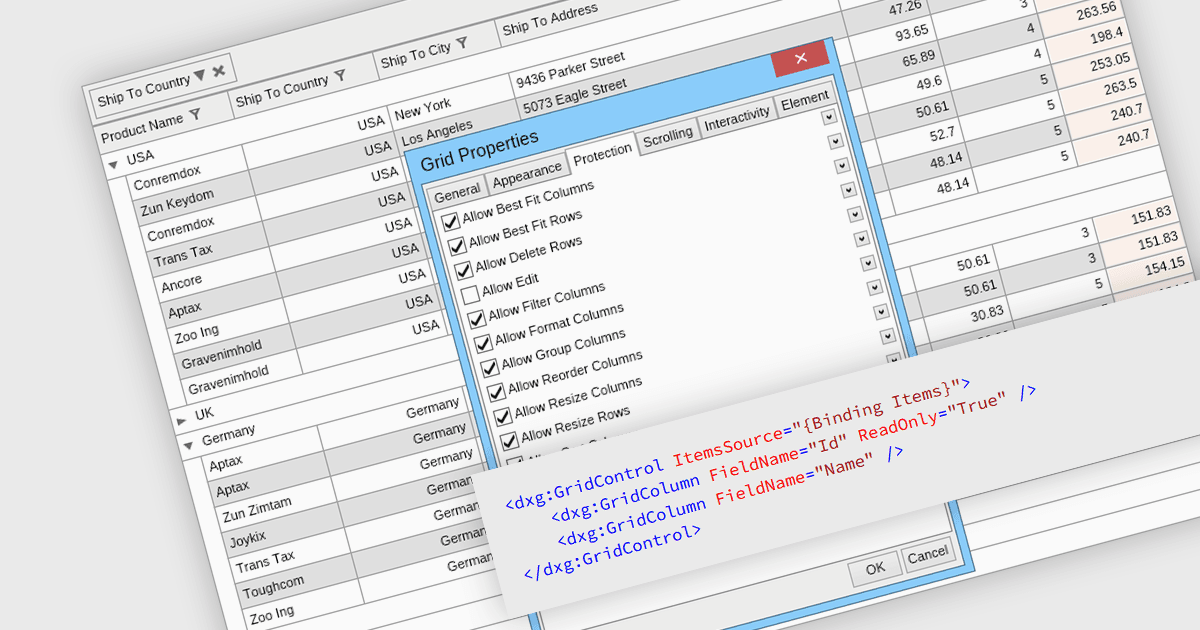Toggle Allow Reorder Columns checkbox
The width and height of the screenshot is (1200, 630).
click(x=497, y=393)
